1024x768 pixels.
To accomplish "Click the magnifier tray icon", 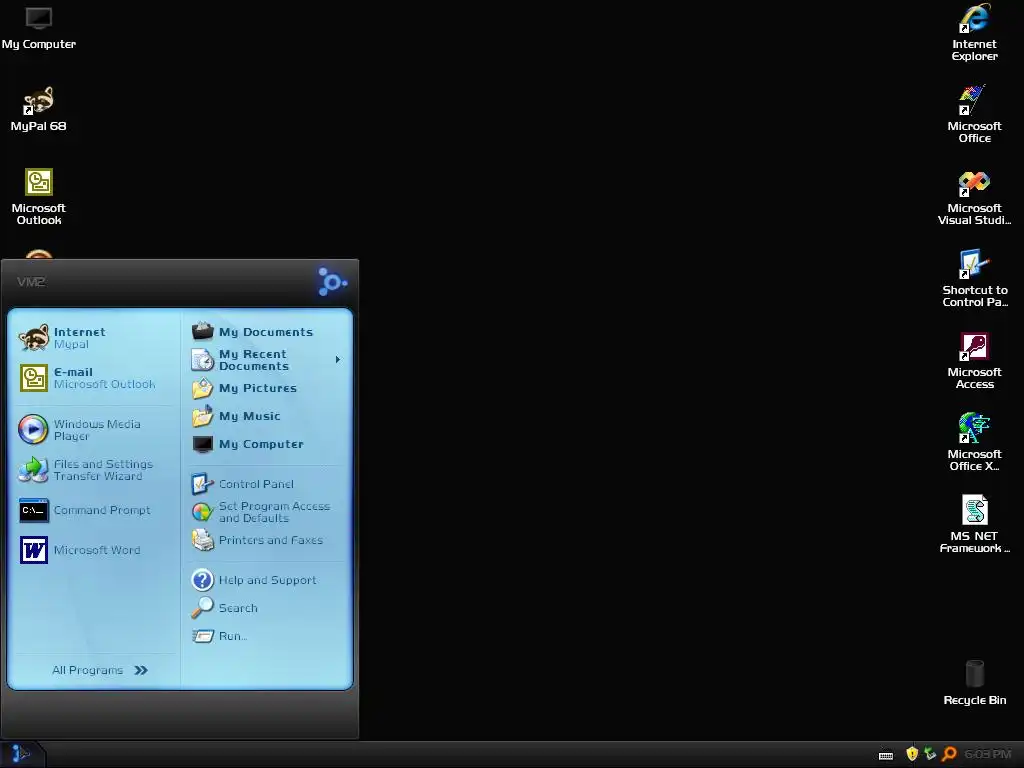I will pyautogui.click(x=949, y=754).
